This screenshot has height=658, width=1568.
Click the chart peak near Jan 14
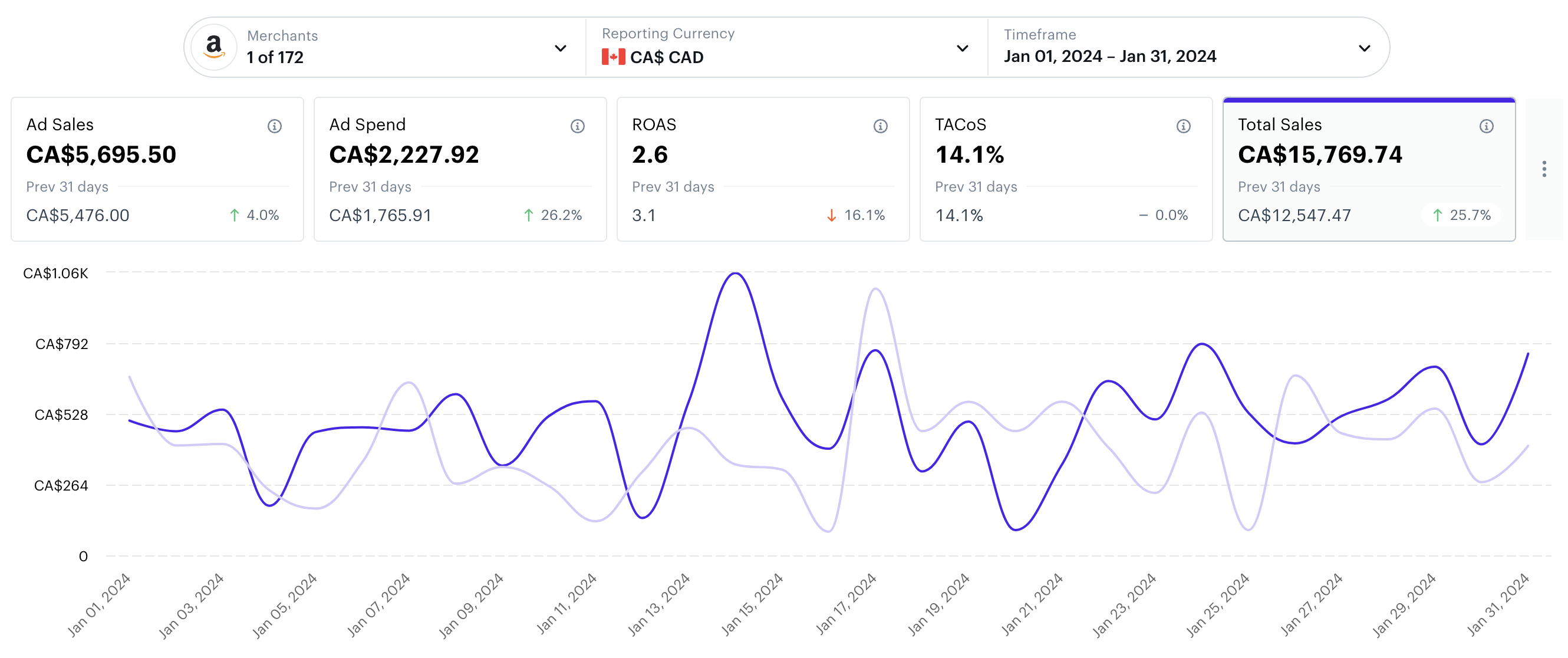736,274
